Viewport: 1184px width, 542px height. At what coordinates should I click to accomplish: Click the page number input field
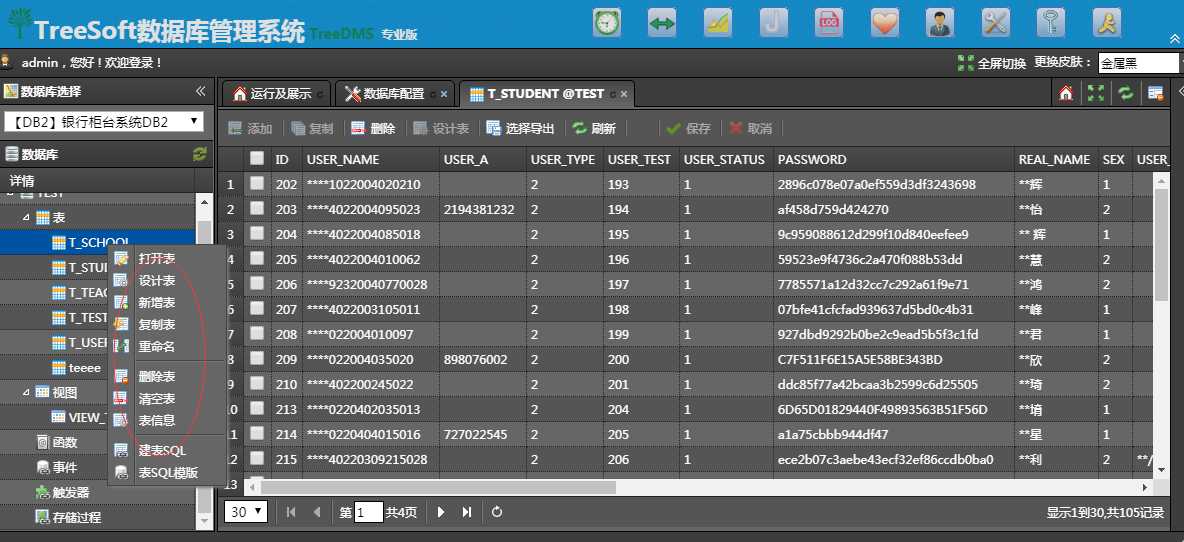pos(368,513)
